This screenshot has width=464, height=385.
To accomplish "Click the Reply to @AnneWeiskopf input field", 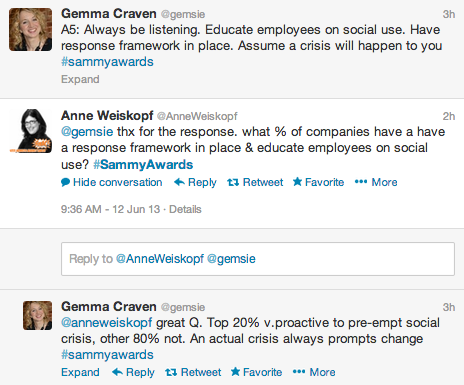I will [258, 259].
